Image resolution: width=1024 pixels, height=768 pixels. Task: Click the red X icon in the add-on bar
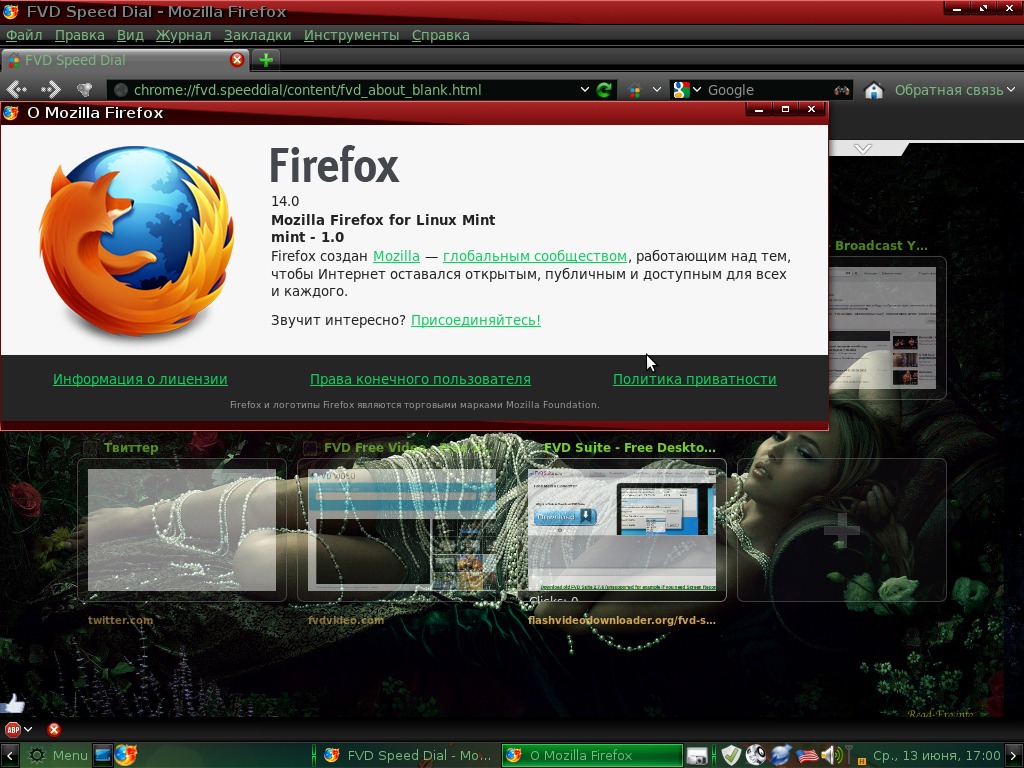pyautogui.click(x=54, y=729)
